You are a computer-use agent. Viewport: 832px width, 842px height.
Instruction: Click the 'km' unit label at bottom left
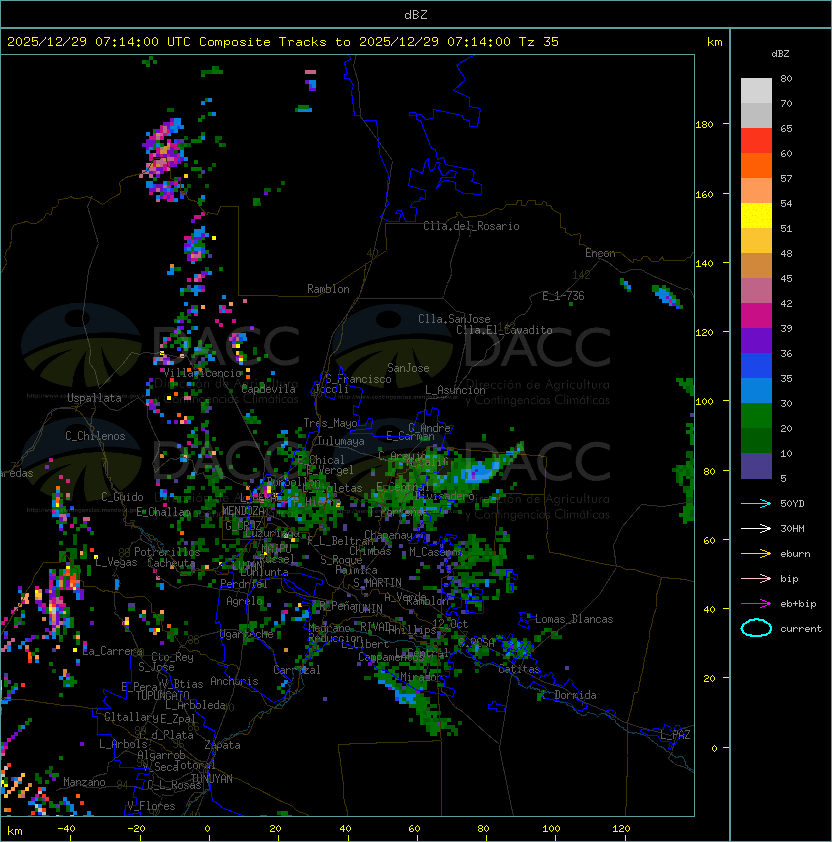15,831
